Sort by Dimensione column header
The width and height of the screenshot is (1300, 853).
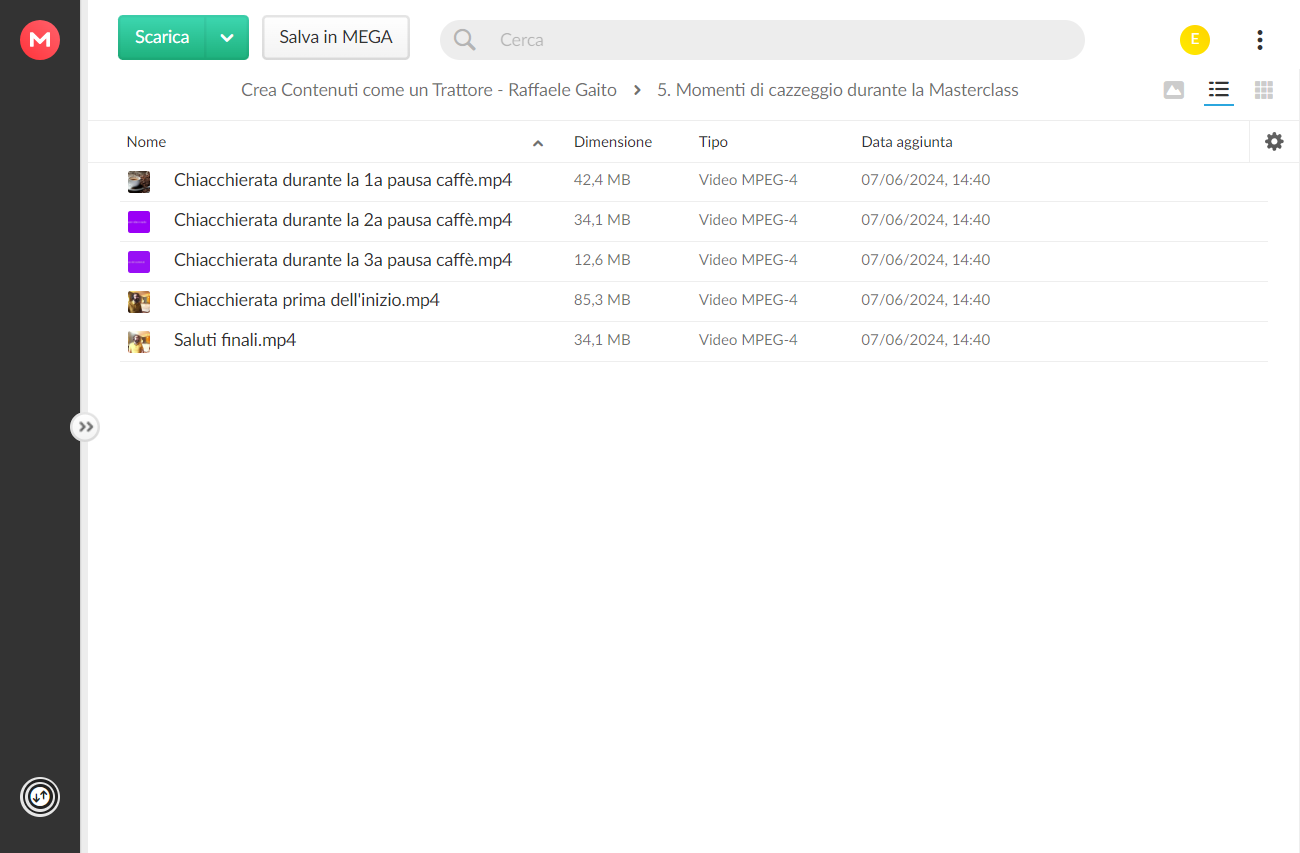[x=613, y=142]
